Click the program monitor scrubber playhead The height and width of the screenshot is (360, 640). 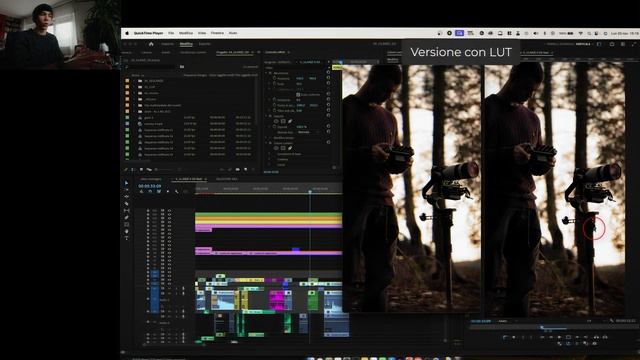[x=542, y=327]
